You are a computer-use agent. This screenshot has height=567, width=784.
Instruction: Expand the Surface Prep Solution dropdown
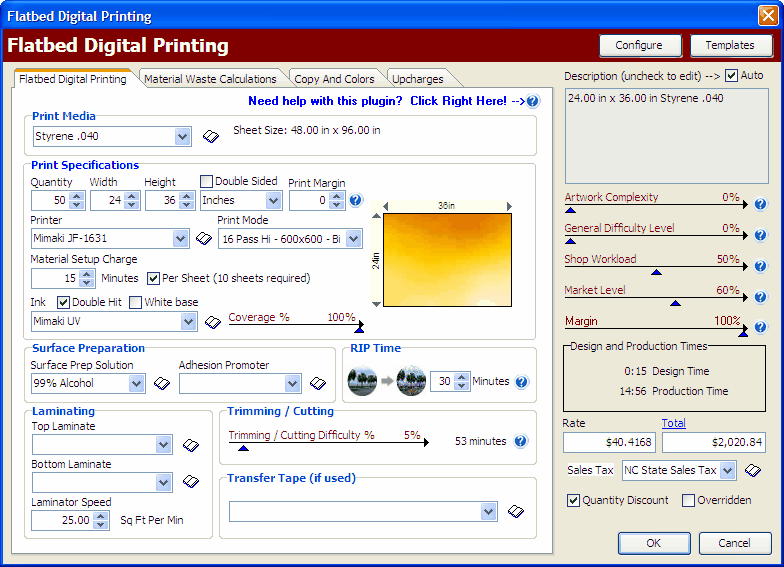pyautogui.click(x=136, y=384)
